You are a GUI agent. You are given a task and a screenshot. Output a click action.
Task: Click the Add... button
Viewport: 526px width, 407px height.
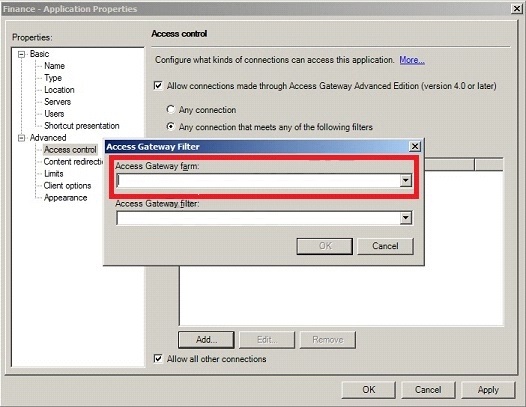click(206, 340)
